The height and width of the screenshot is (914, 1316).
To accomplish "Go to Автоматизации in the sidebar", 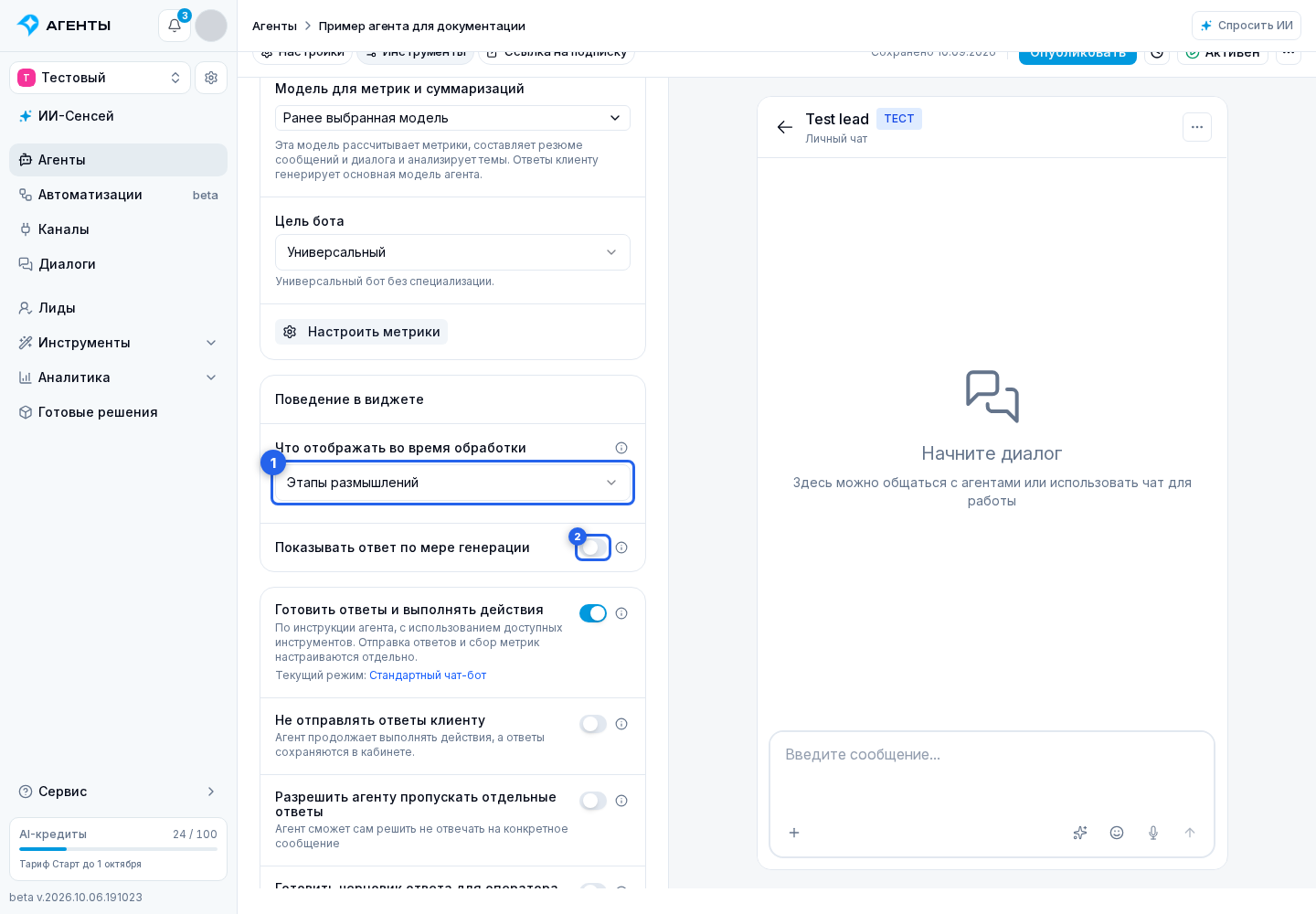I will 118,195.
